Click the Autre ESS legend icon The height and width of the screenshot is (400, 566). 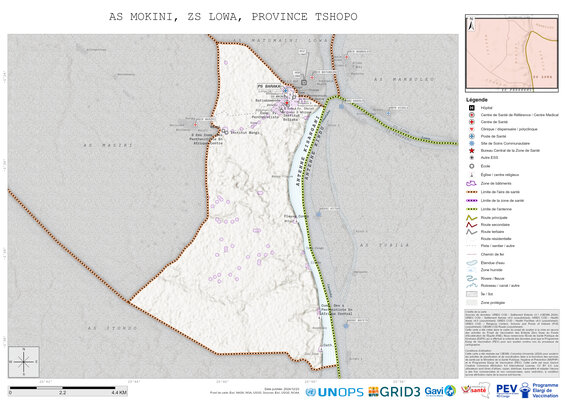click(x=471, y=158)
